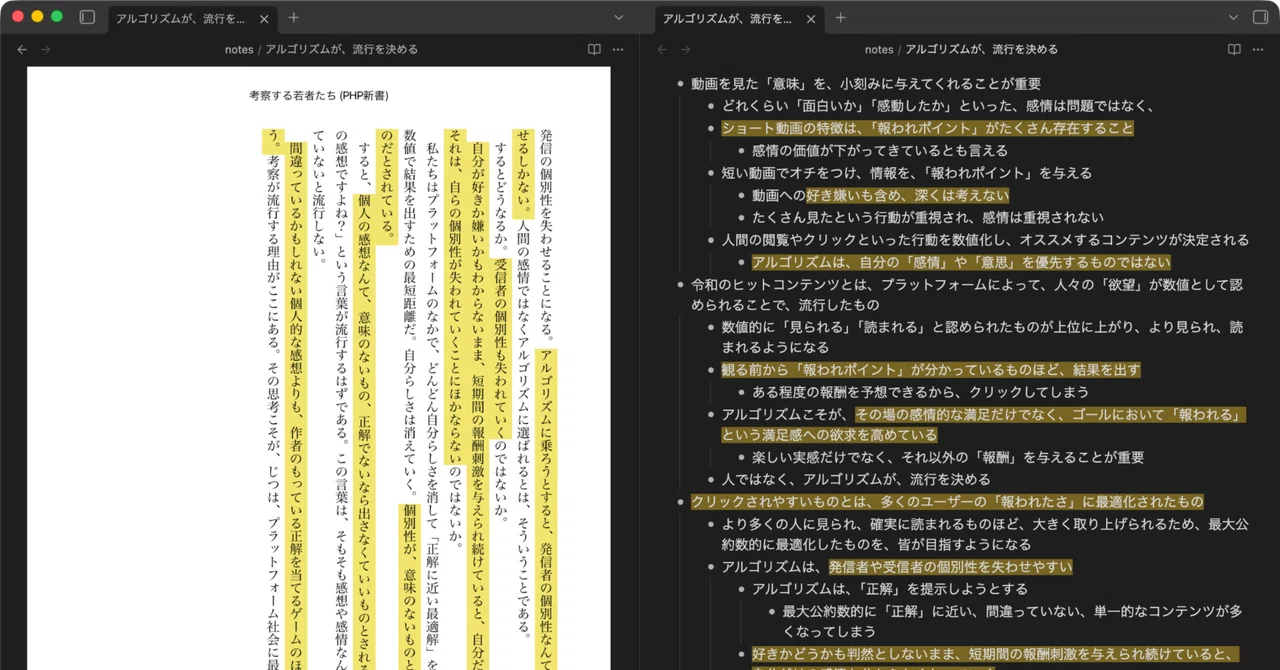Switch left pane reading view icon
This screenshot has width=1280, height=670.
[594, 49]
